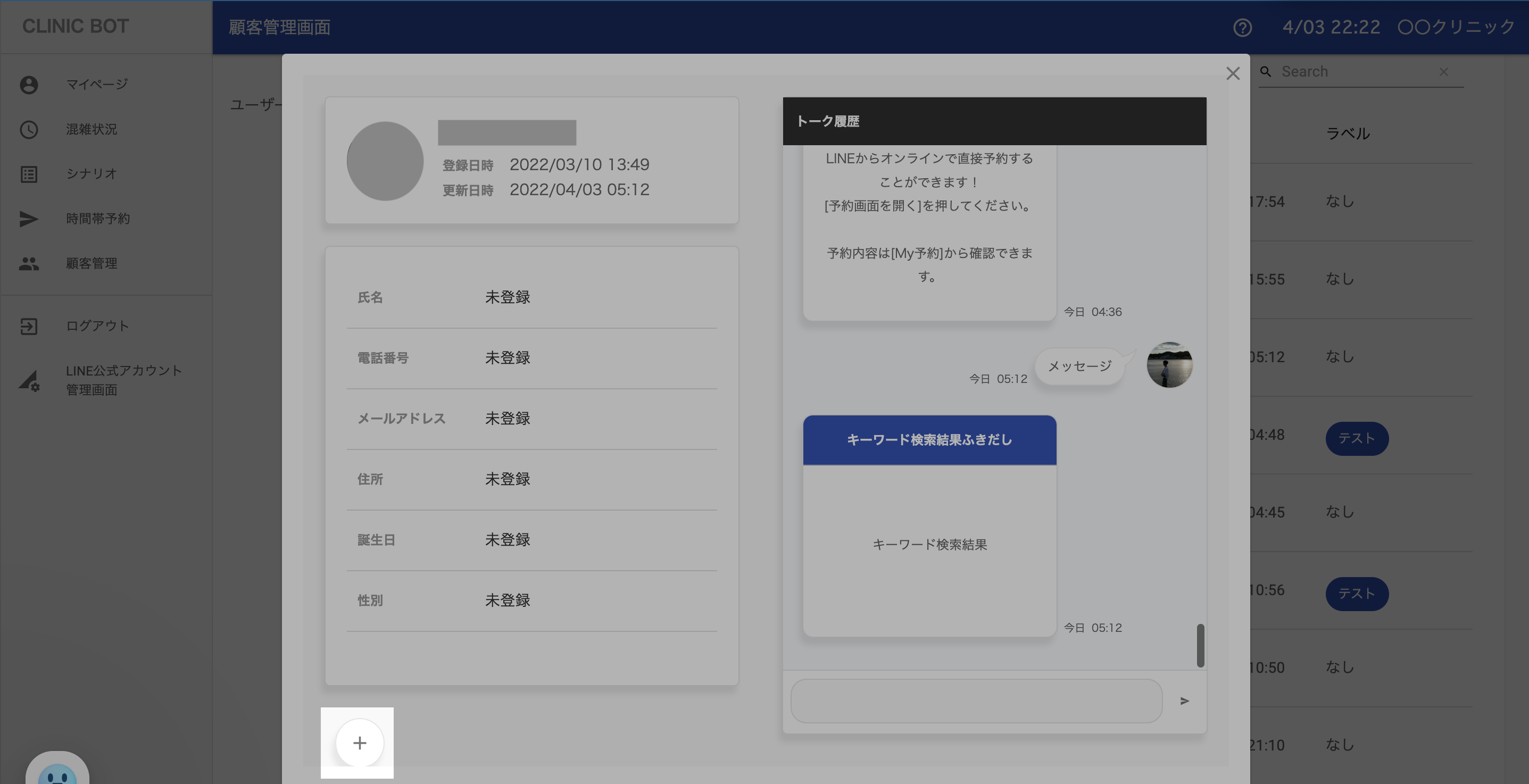Screen dimensions: 1529x784
Task: Open 顧客管理 menu item
Action: tap(92, 263)
